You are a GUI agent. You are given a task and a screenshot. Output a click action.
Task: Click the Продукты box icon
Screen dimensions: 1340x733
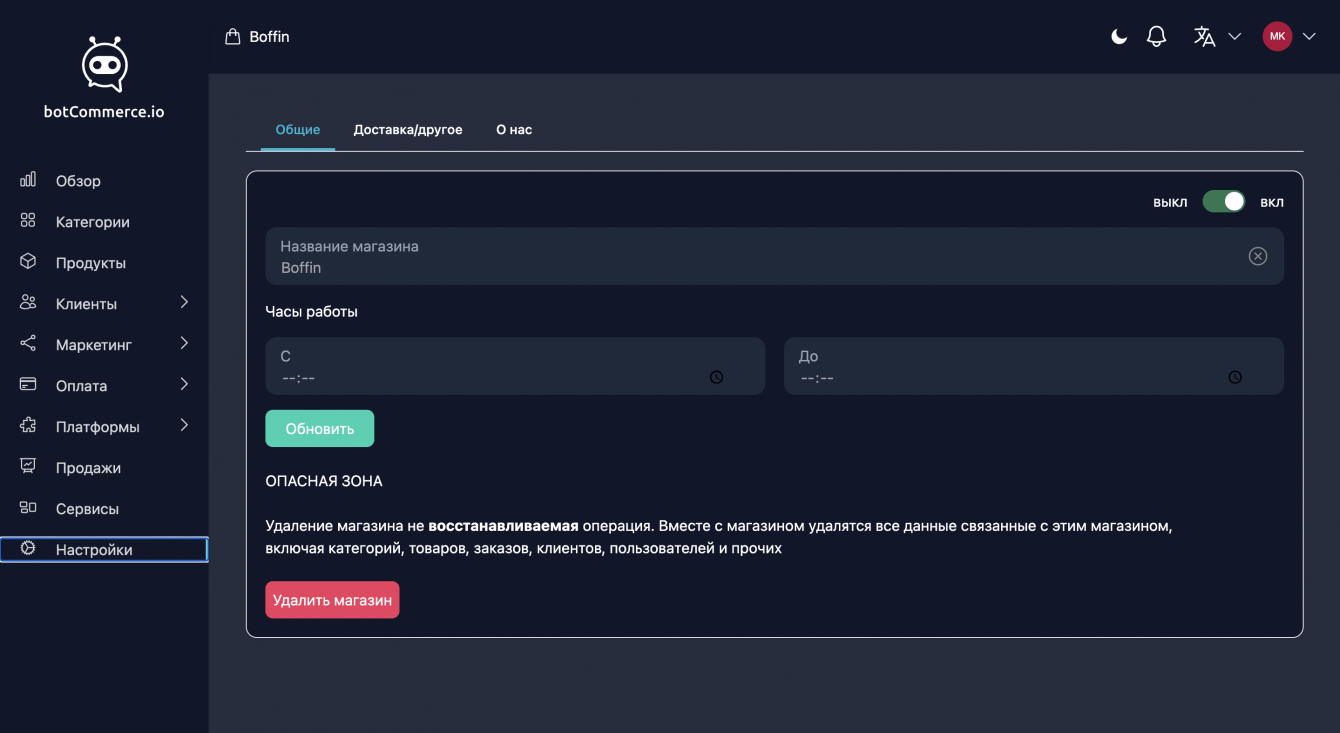point(28,262)
